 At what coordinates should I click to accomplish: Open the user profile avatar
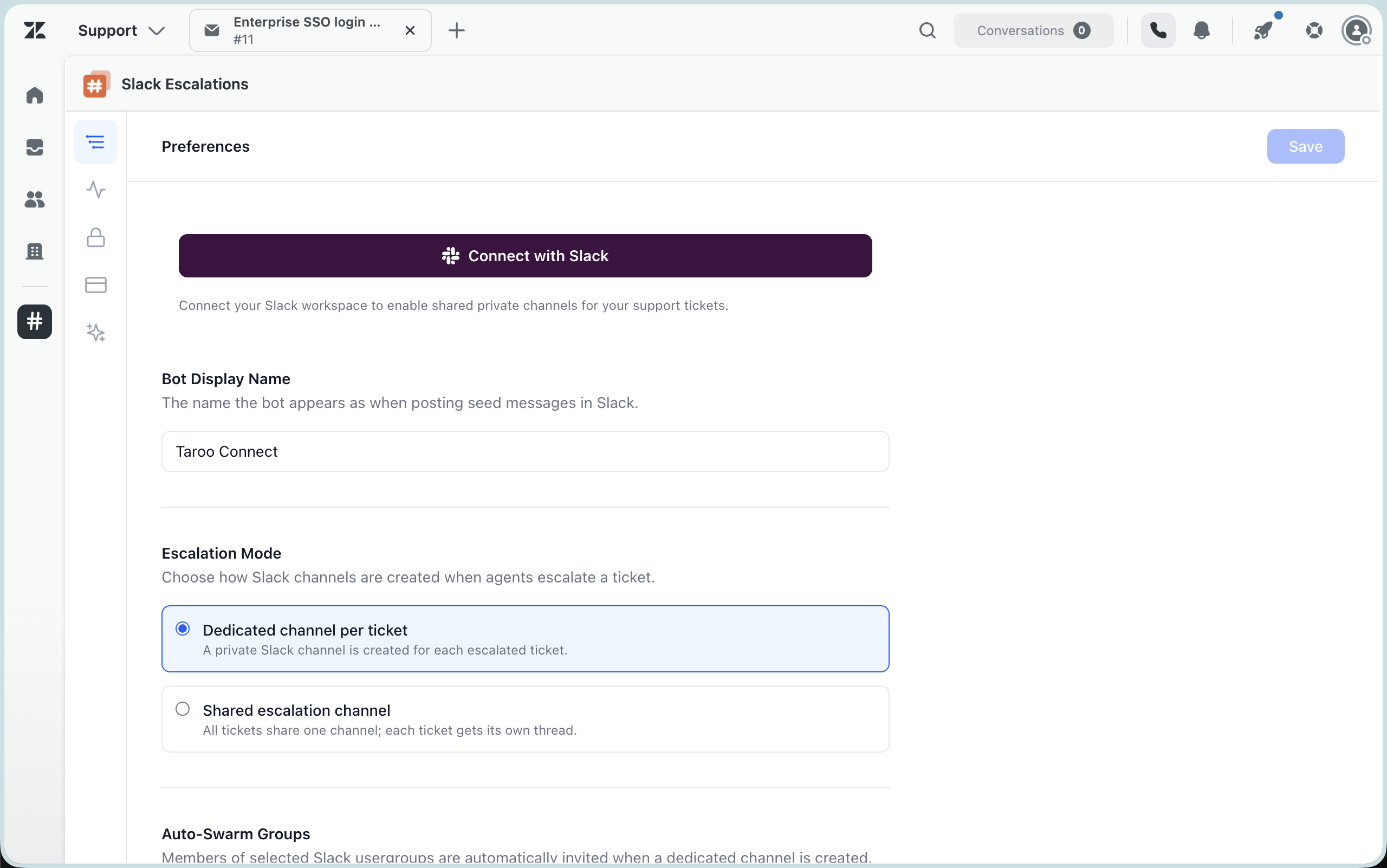pos(1356,30)
